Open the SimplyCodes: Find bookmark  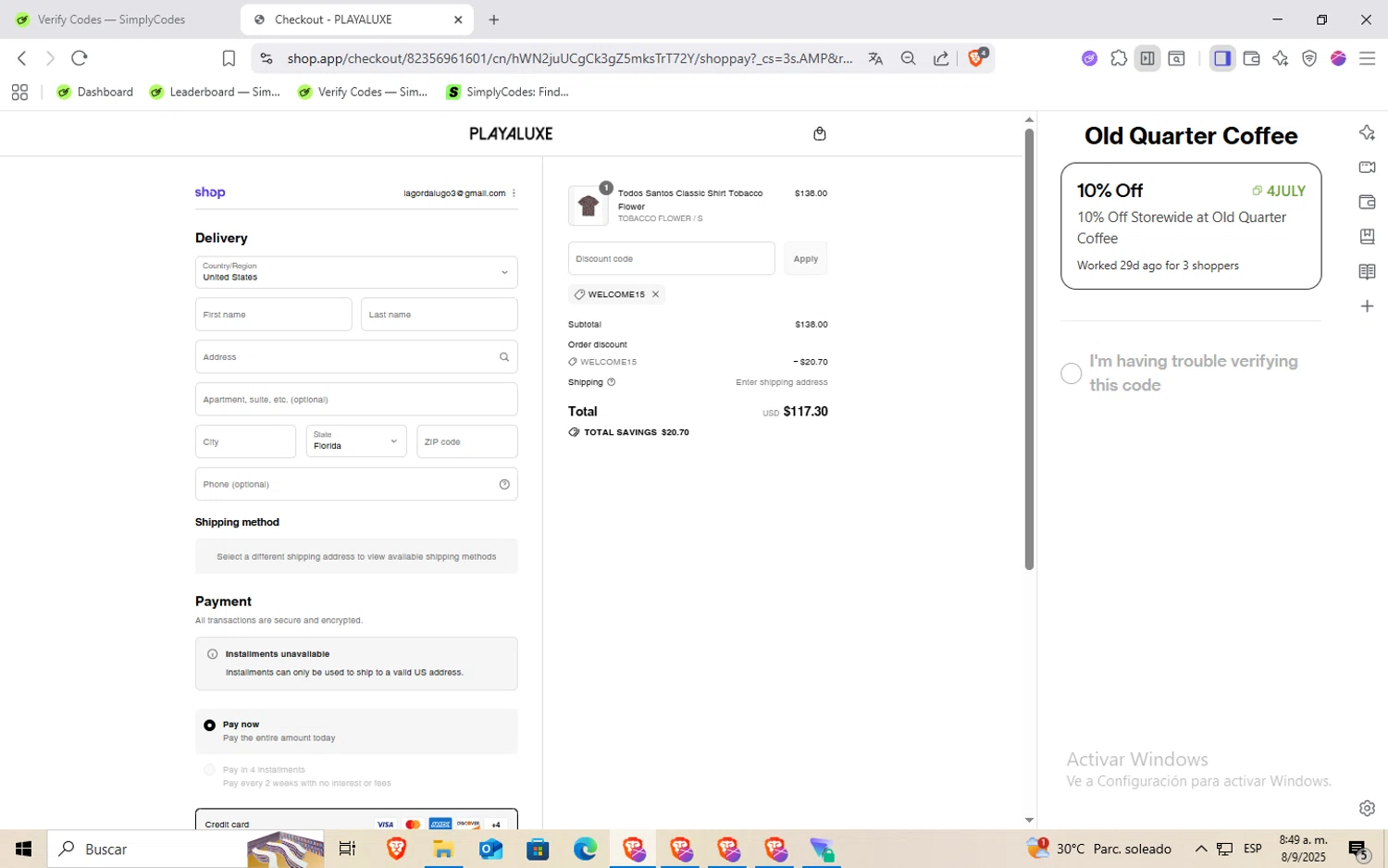pos(508,92)
